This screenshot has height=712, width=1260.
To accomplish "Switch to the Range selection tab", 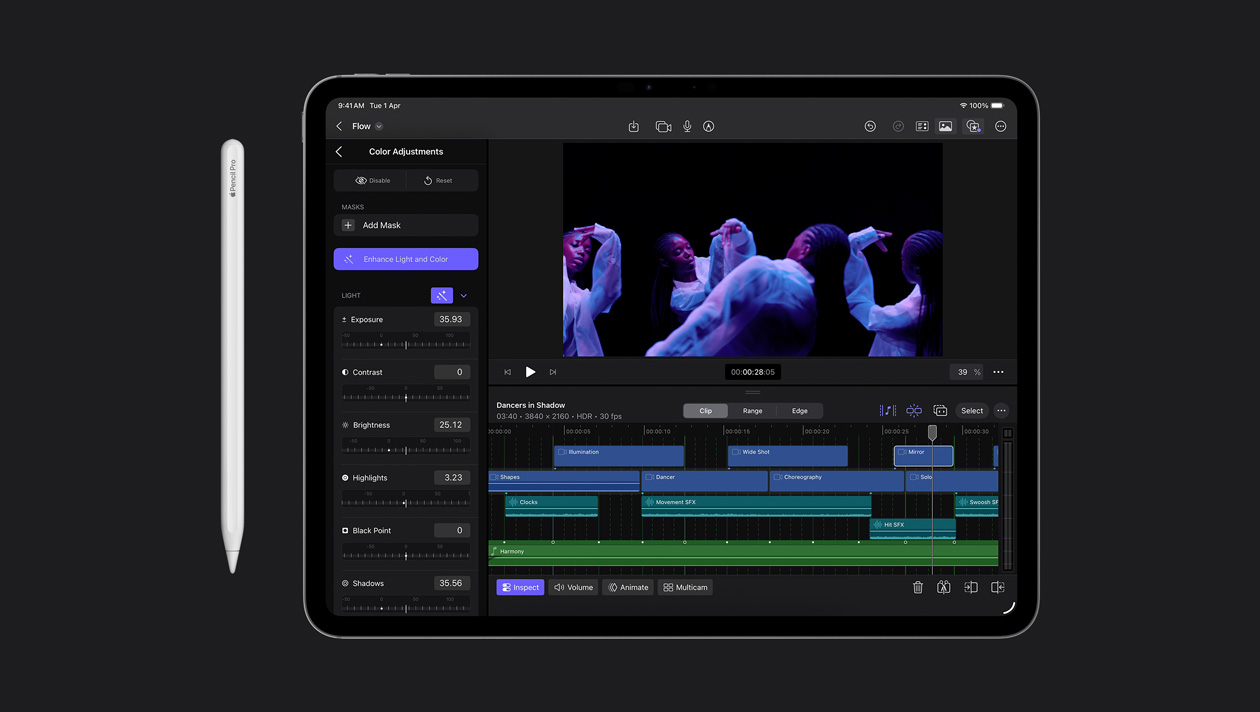I will point(752,410).
